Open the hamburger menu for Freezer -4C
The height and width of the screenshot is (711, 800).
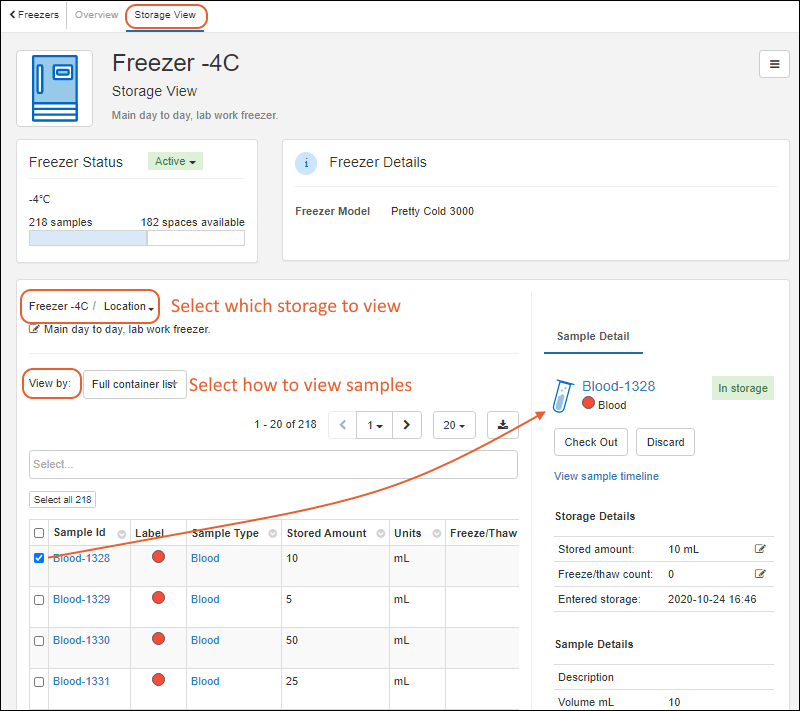point(774,63)
